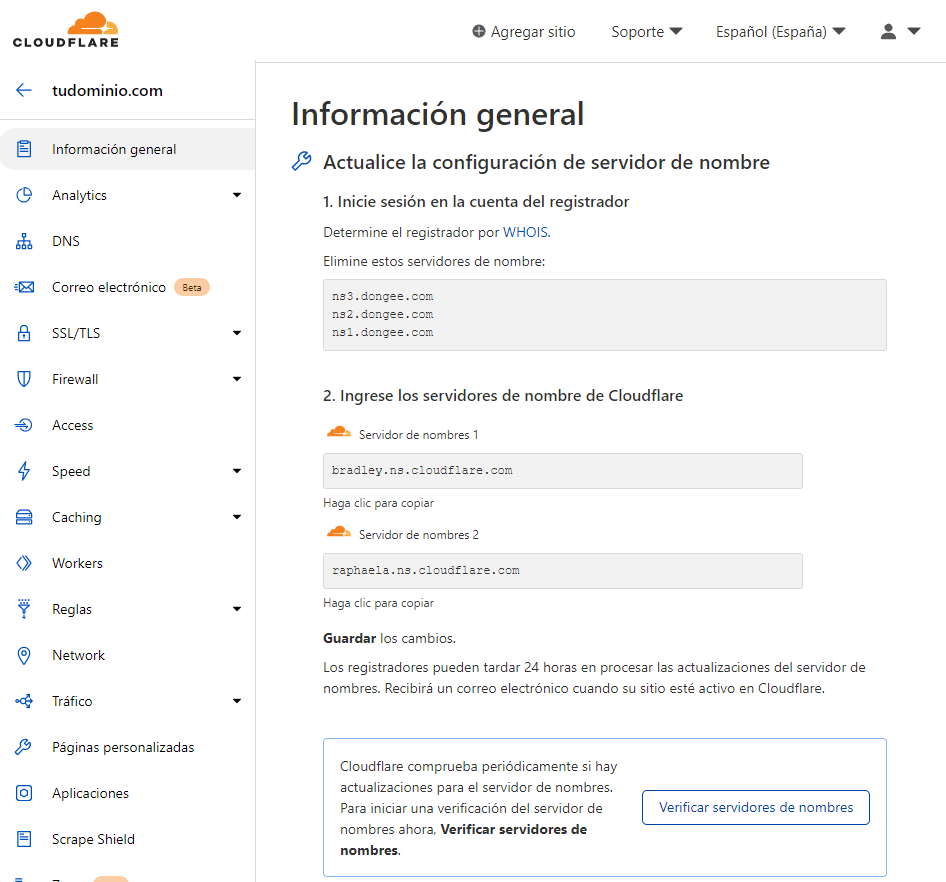The width and height of the screenshot is (946, 882).
Task: Click the Tráfico routing icon
Action: coord(24,701)
